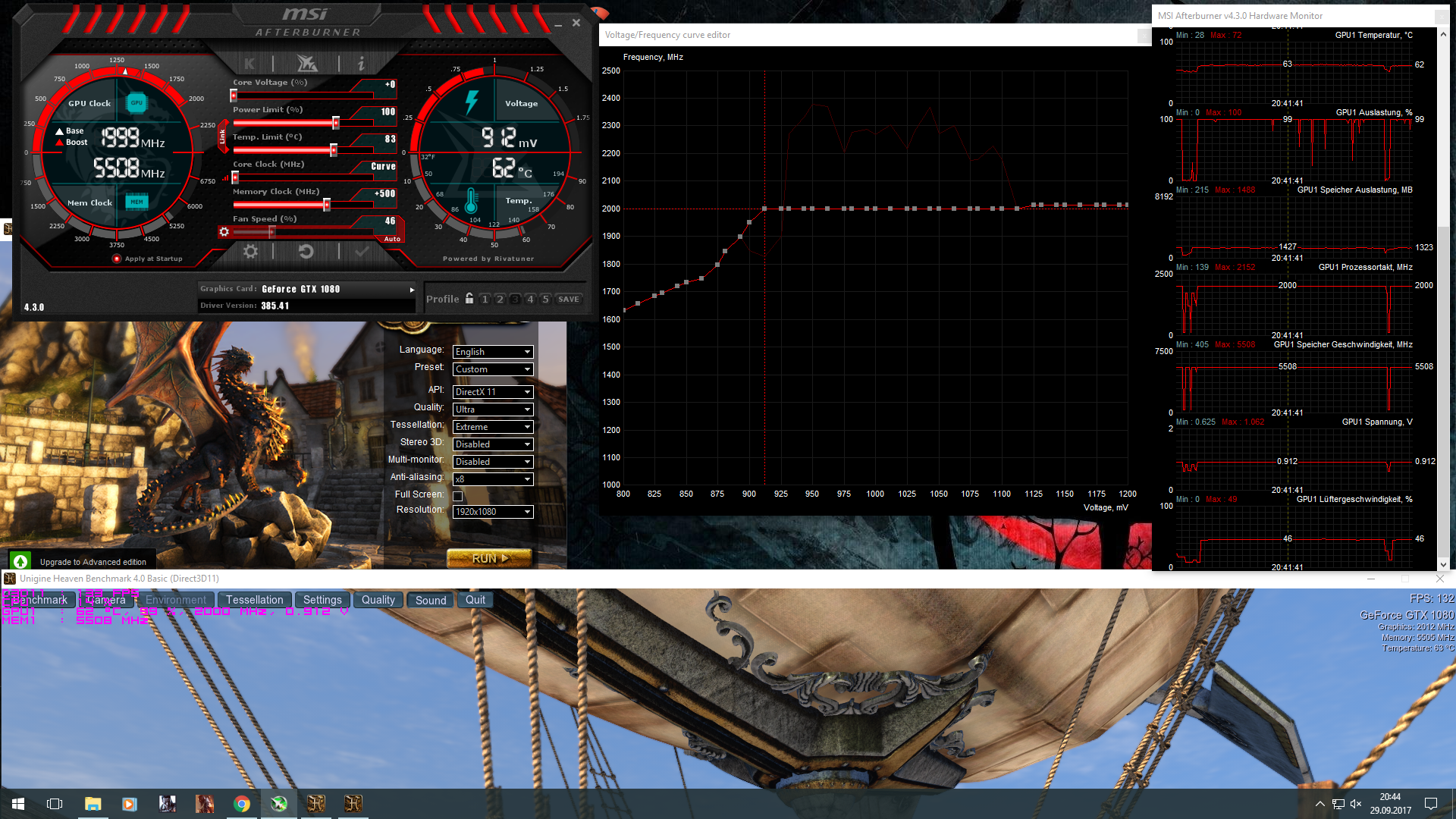Expand the Tessellation dropdown
1456x819 pixels.
(x=493, y=427)
